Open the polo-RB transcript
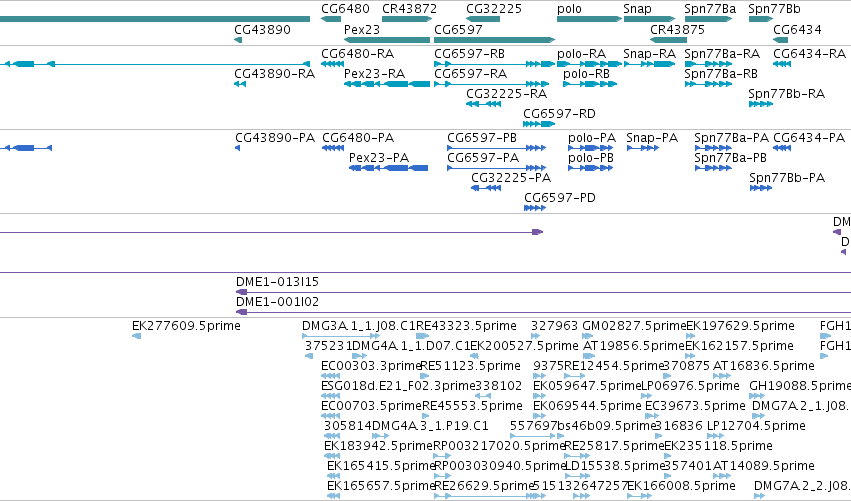Image resolution: width=851 pixels, height=501 pixels. [586, 74]
